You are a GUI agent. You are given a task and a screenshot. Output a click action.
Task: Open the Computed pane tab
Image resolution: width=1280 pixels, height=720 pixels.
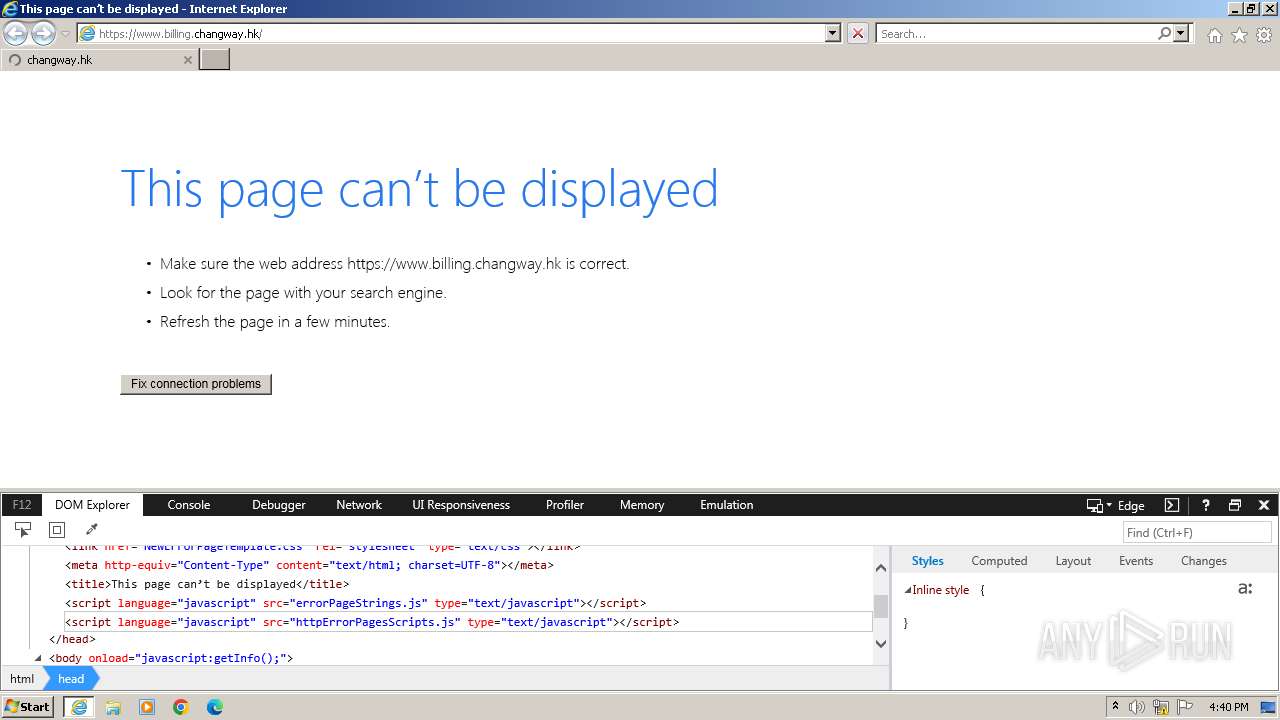(x=999, y=561)
